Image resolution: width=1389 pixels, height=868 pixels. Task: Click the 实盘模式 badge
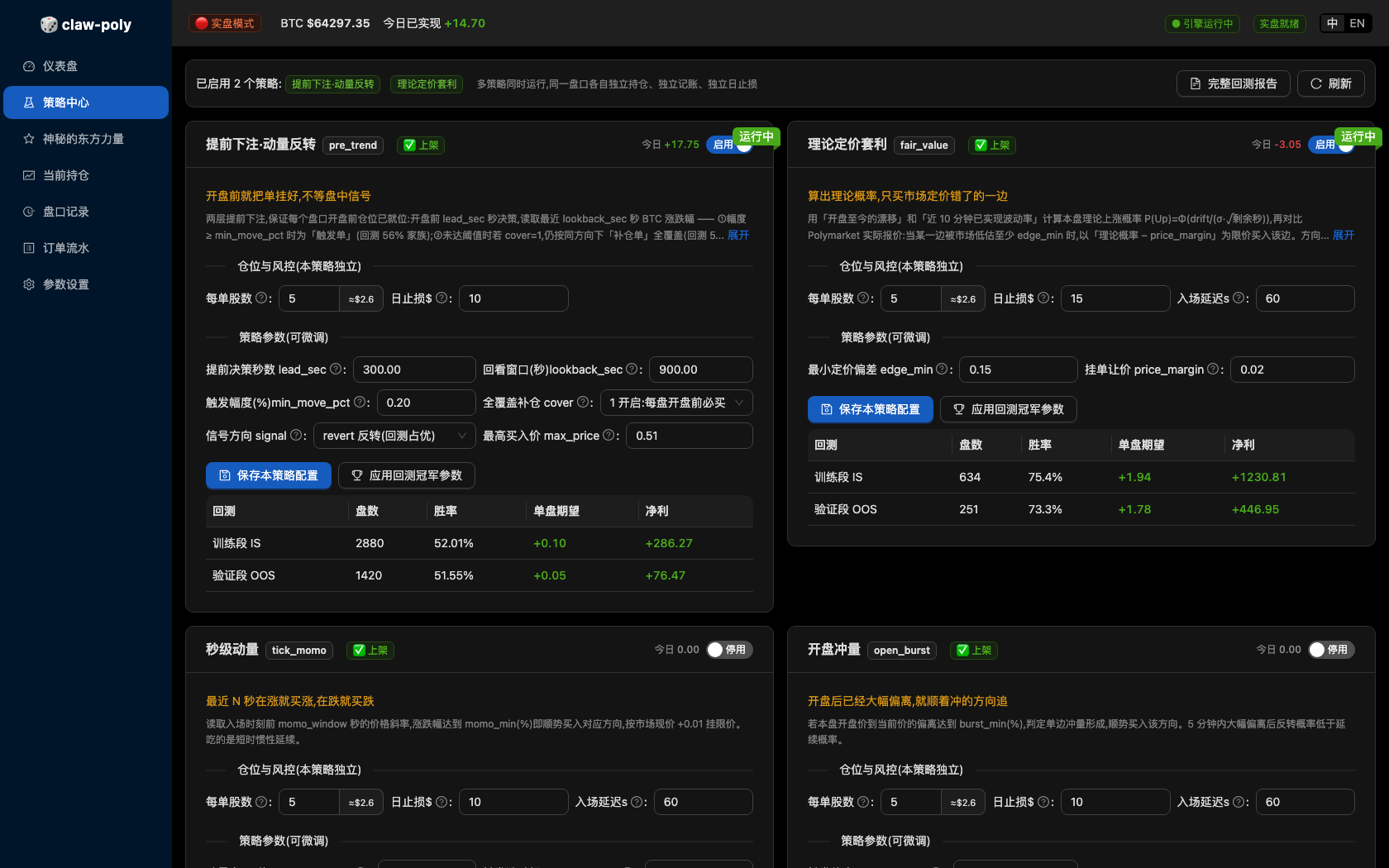click(x=225, y=23)
